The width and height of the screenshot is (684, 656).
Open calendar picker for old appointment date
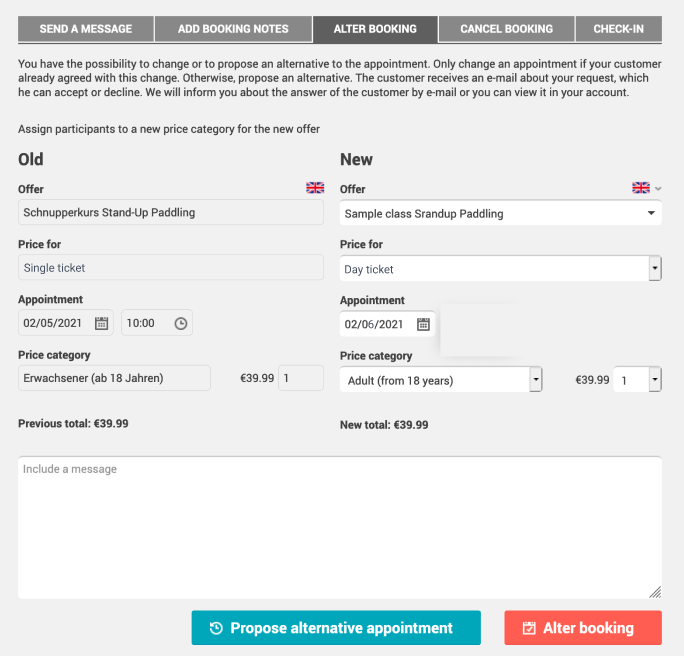[x=101, y=323]
